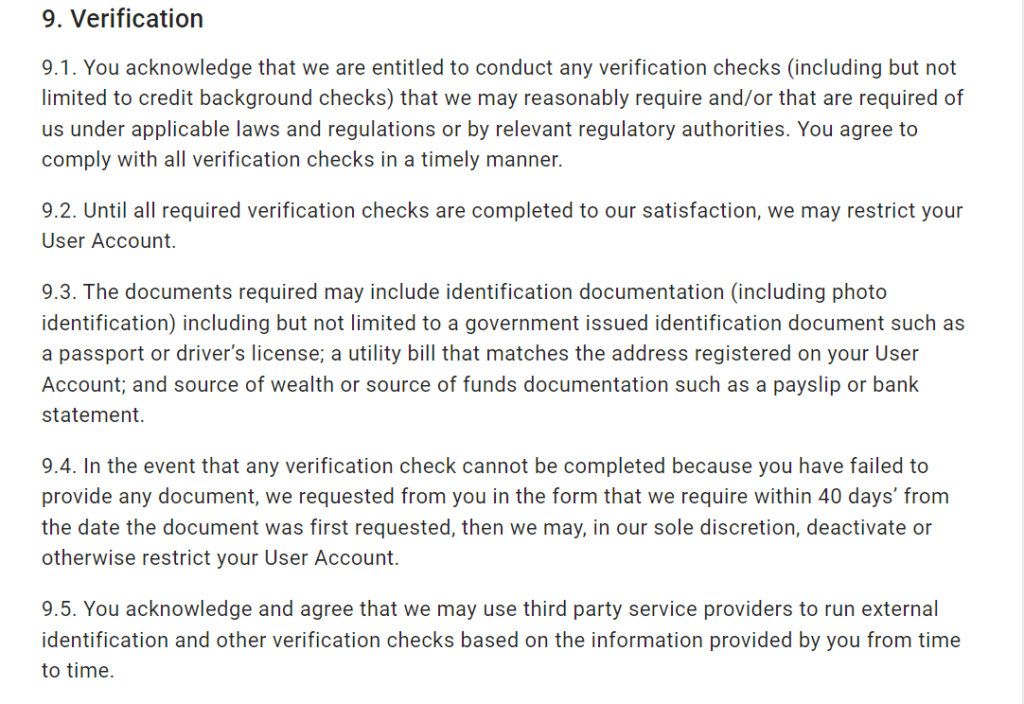1024x704 pixels.
Task: Click "User Account" ending clause 9.2
Action: (x=106, y=241)
